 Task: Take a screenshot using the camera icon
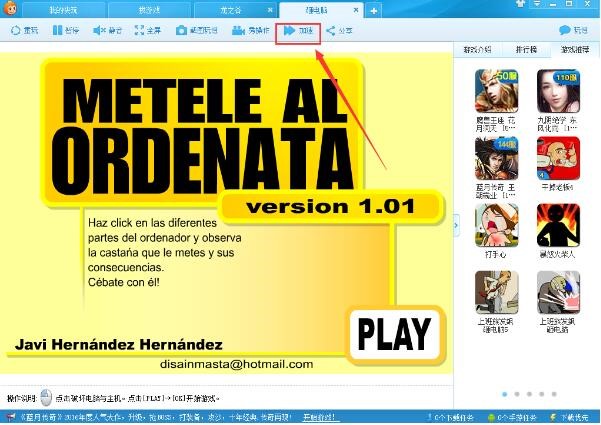[181, 30]
